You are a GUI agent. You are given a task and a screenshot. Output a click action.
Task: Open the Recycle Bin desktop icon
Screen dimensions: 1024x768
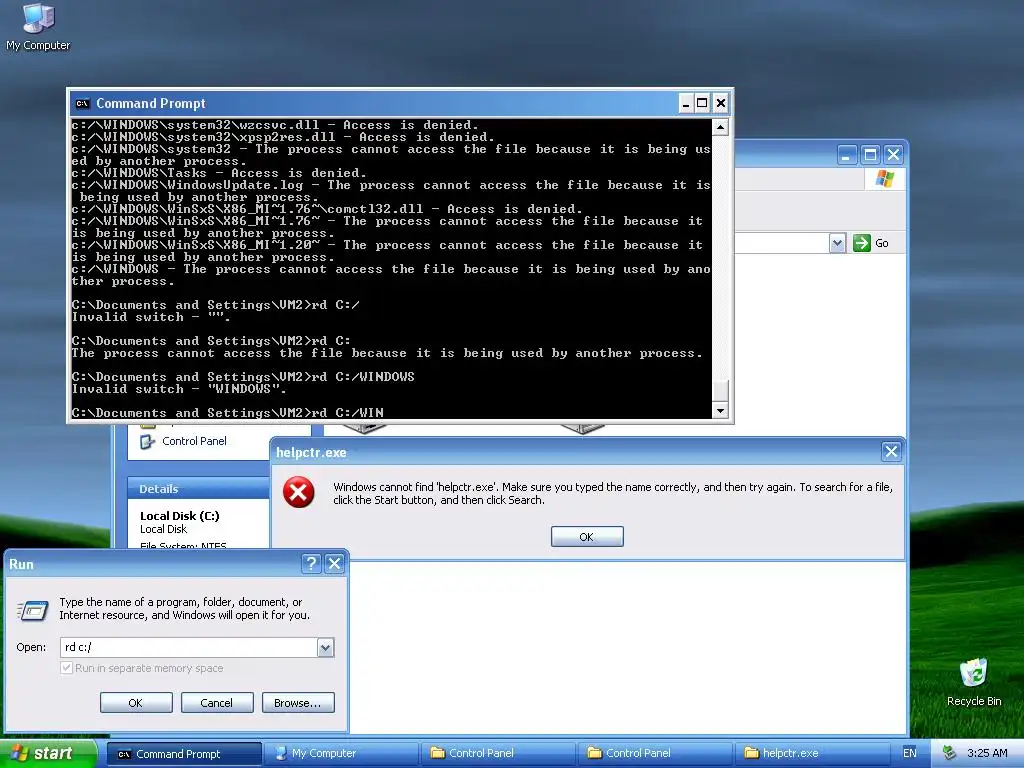pyautogui.click(x=974, y=683)
